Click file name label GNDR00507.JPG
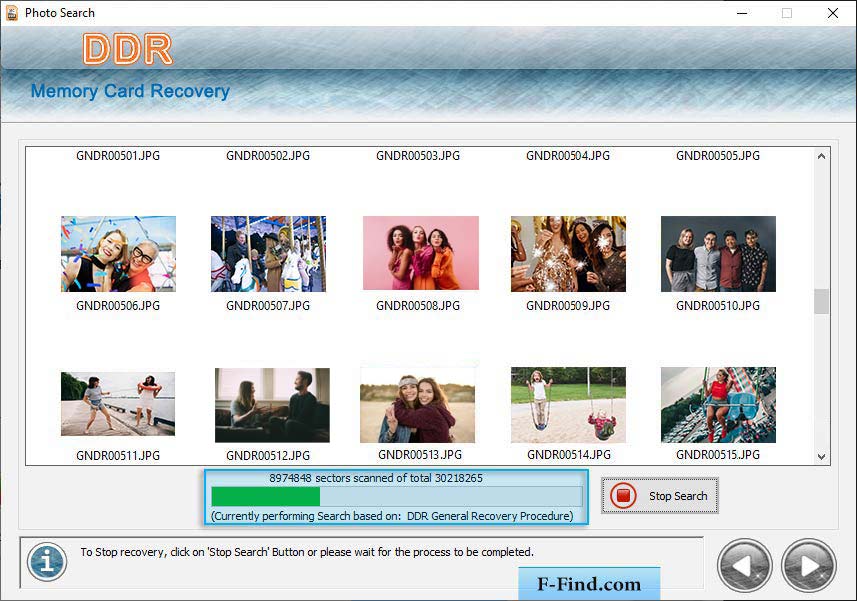Screen dimensions: 857x601 [x=268, y=305]
